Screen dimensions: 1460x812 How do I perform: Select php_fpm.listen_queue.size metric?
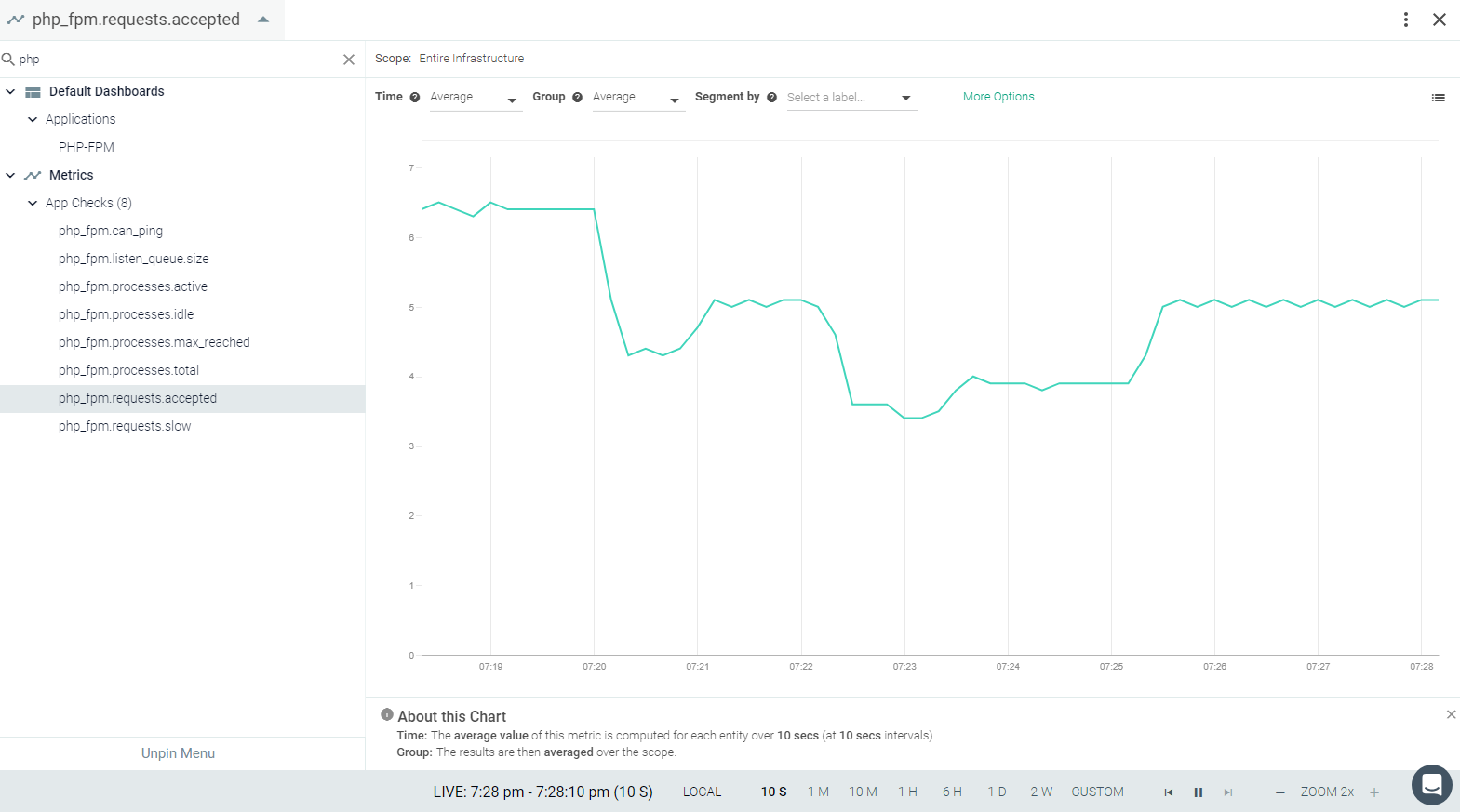[x=133, y=259]
